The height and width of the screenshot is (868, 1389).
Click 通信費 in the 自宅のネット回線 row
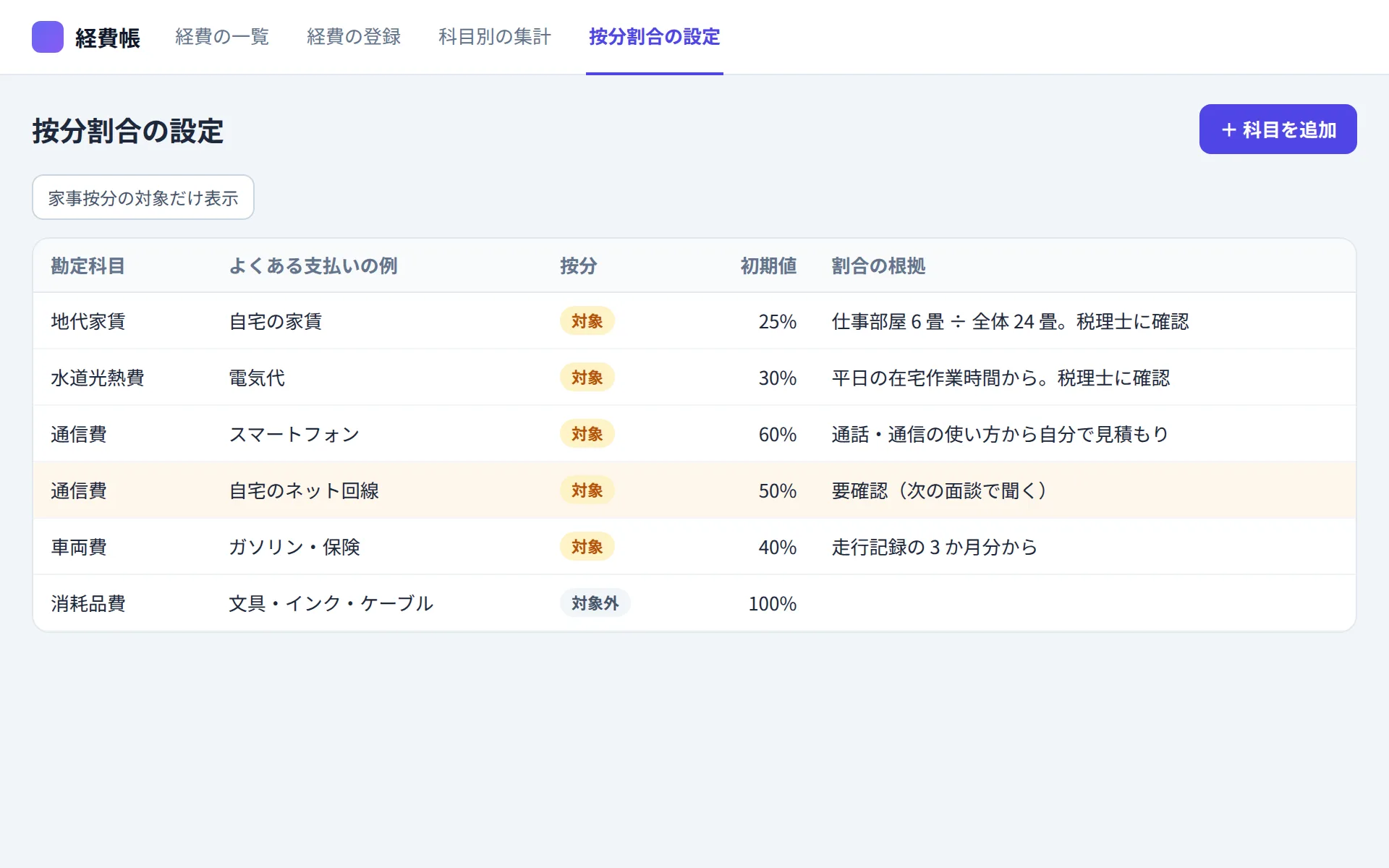coord(79,490)
